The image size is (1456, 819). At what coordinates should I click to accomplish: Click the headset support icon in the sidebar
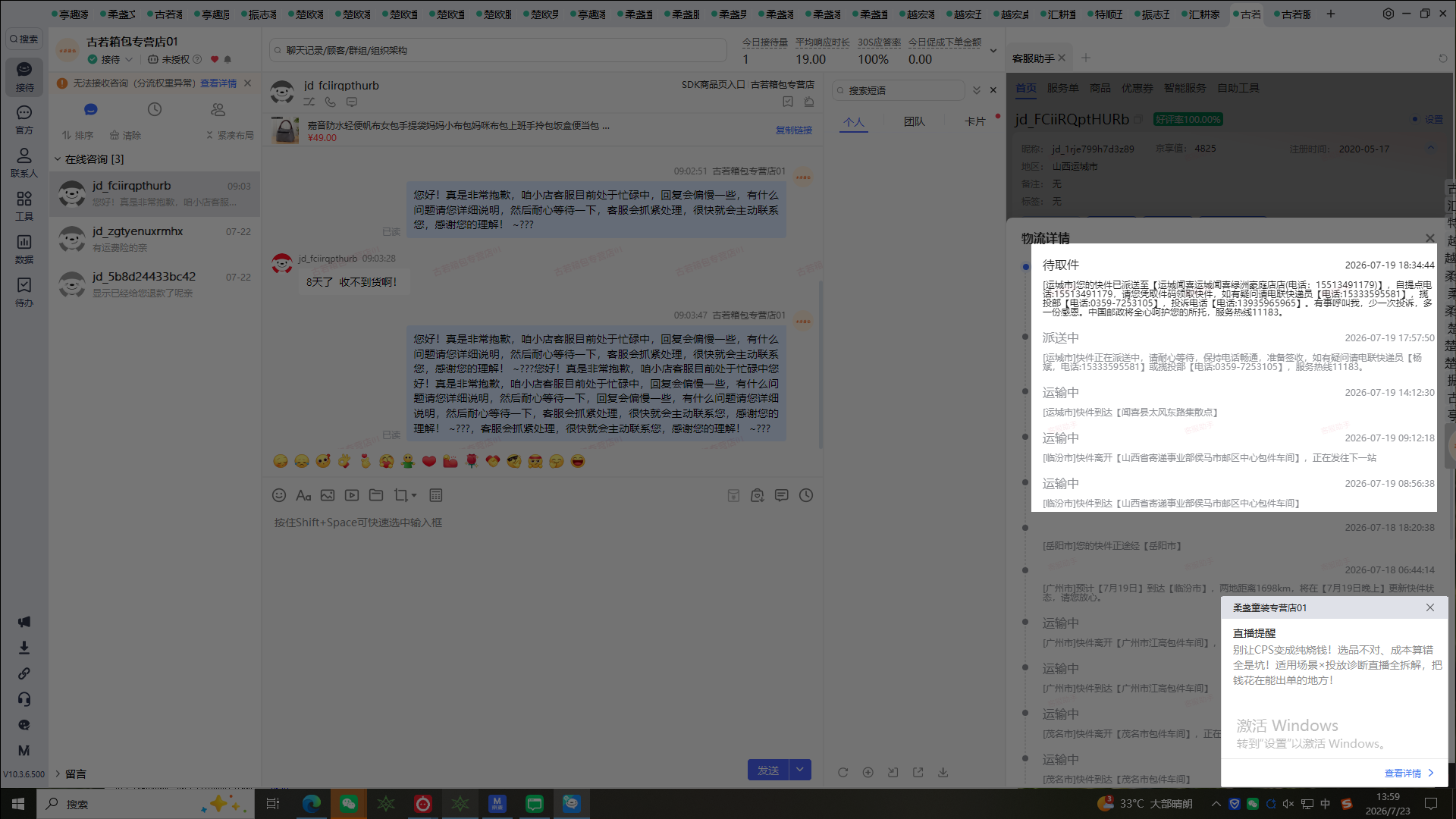point(24,699)
